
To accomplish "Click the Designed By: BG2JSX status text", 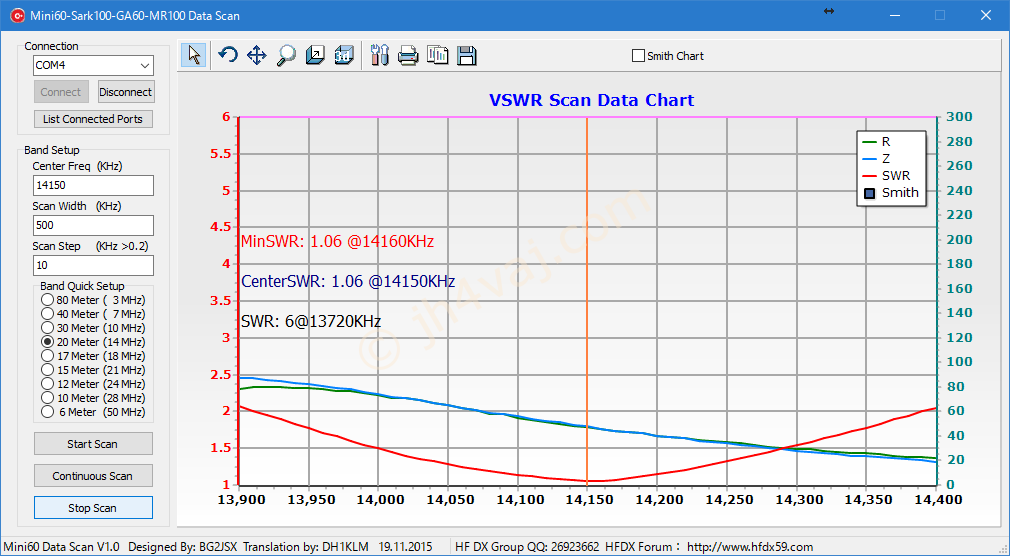I will coord(184,547).
